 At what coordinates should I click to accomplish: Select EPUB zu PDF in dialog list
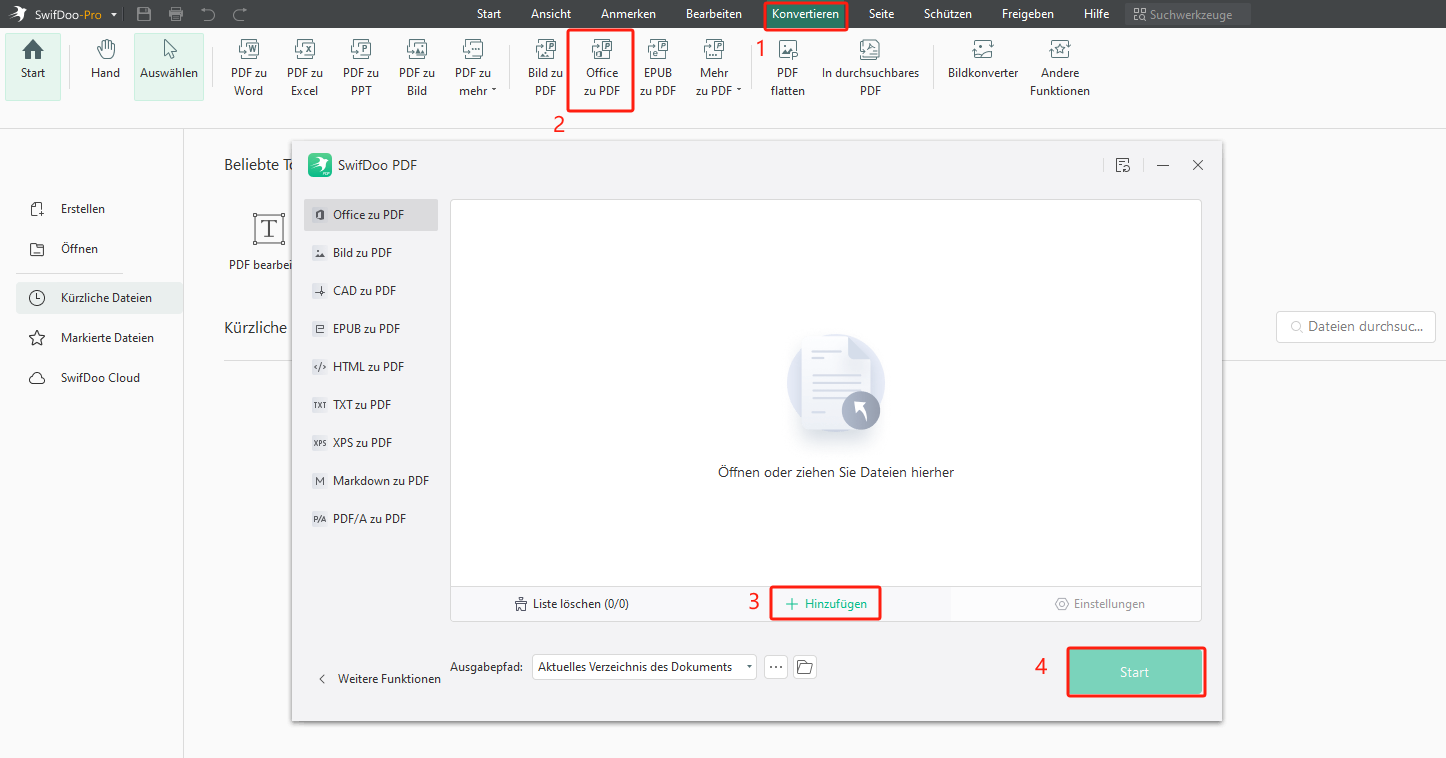pyautogui.click(x=370, y=329)
